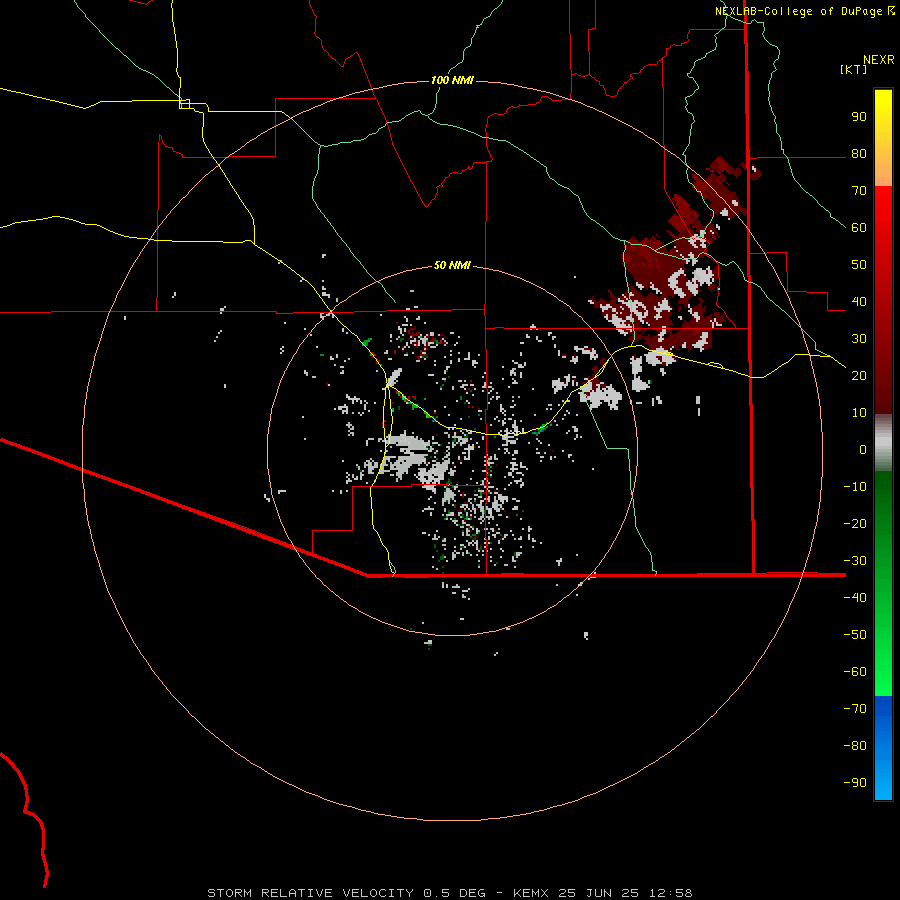
Task: Click the STORM RELATIVE VELOCITY caption text
Action: pyautogui.click(x=310, y=893)
